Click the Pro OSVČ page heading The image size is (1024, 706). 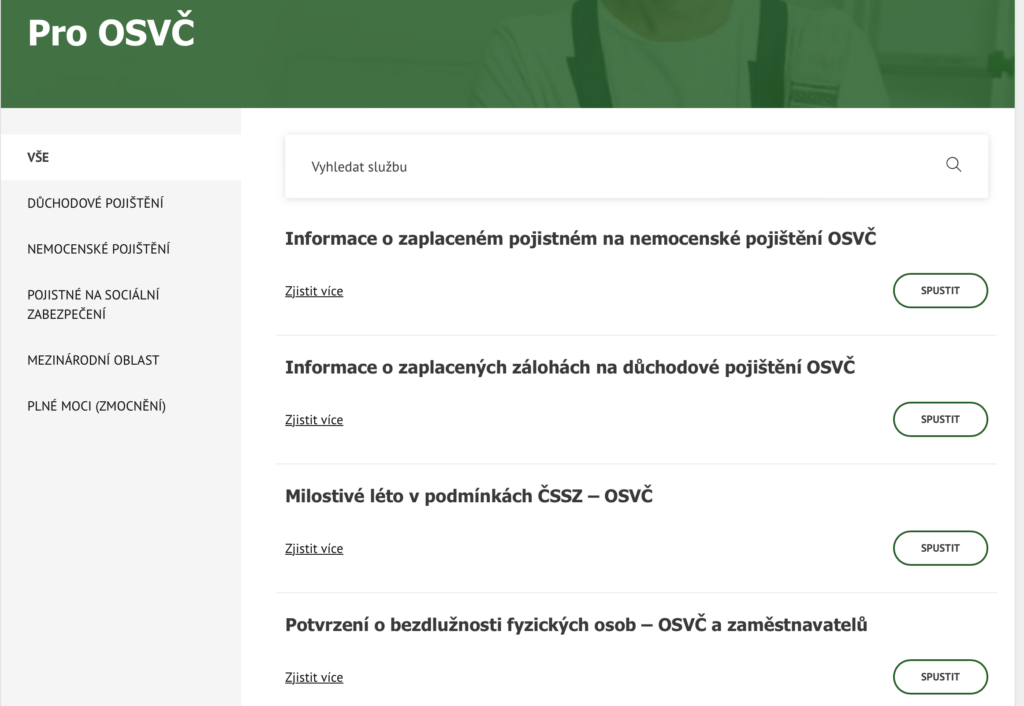111,32
